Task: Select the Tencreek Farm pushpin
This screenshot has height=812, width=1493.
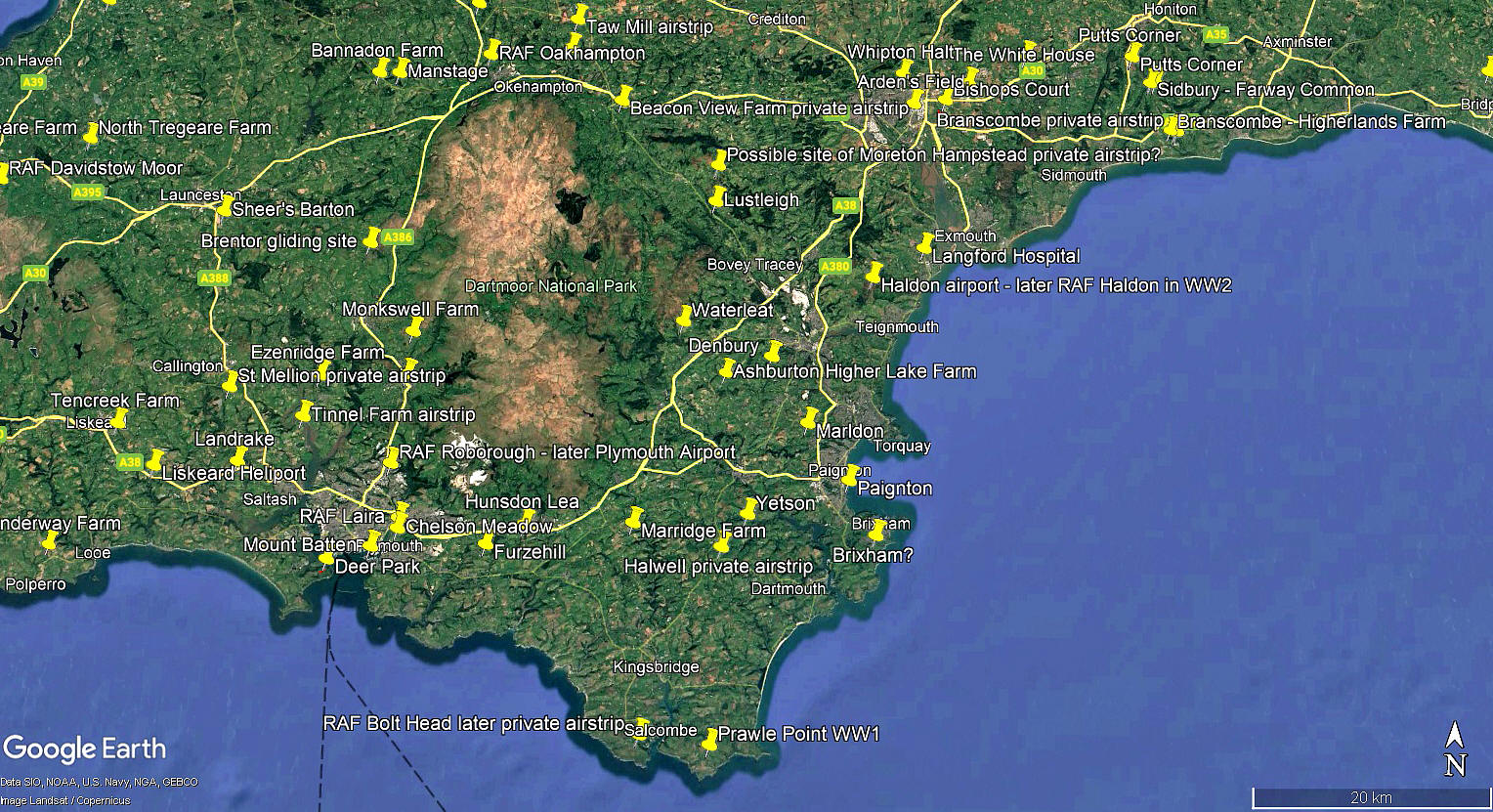Action: tap(119, 419)
